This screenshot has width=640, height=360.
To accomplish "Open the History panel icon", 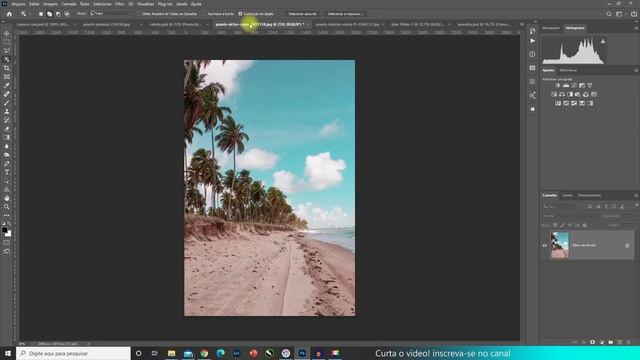I will [532, 31].
